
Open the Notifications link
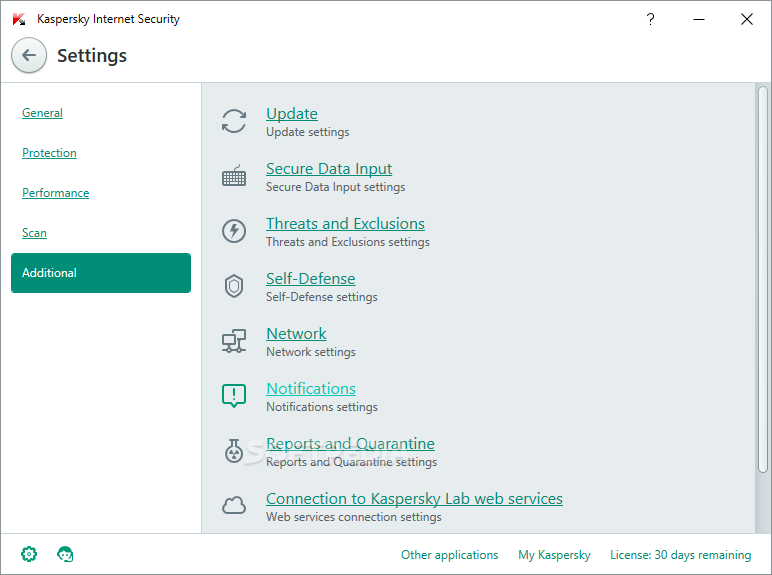tap(311, 389)
